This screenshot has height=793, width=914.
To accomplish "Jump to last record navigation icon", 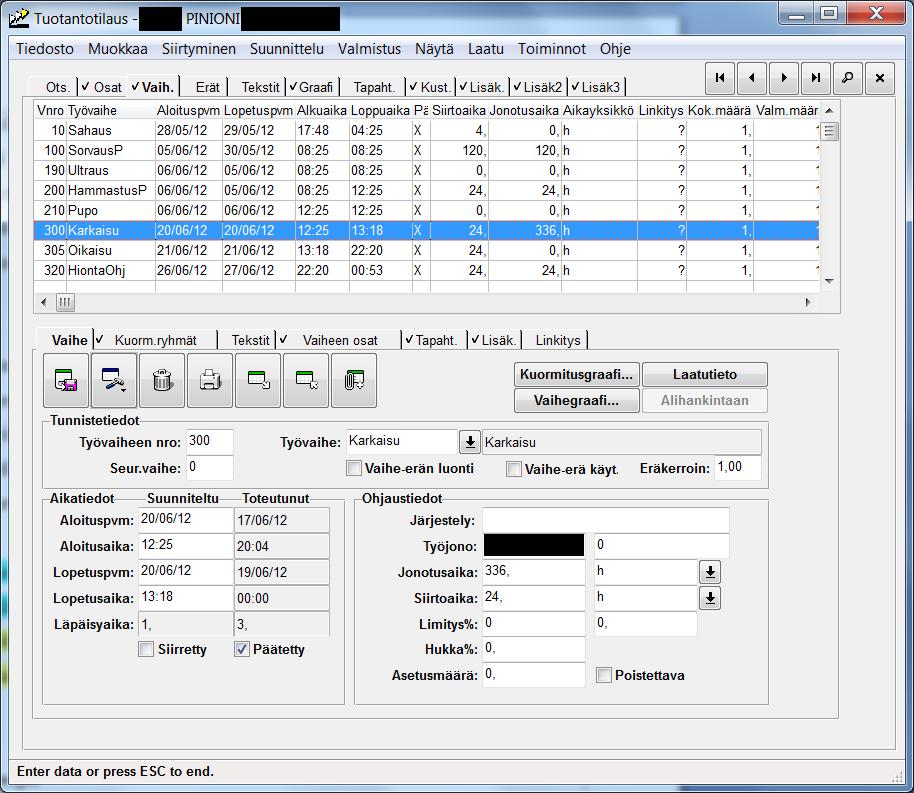I will [x=816, y=78].
